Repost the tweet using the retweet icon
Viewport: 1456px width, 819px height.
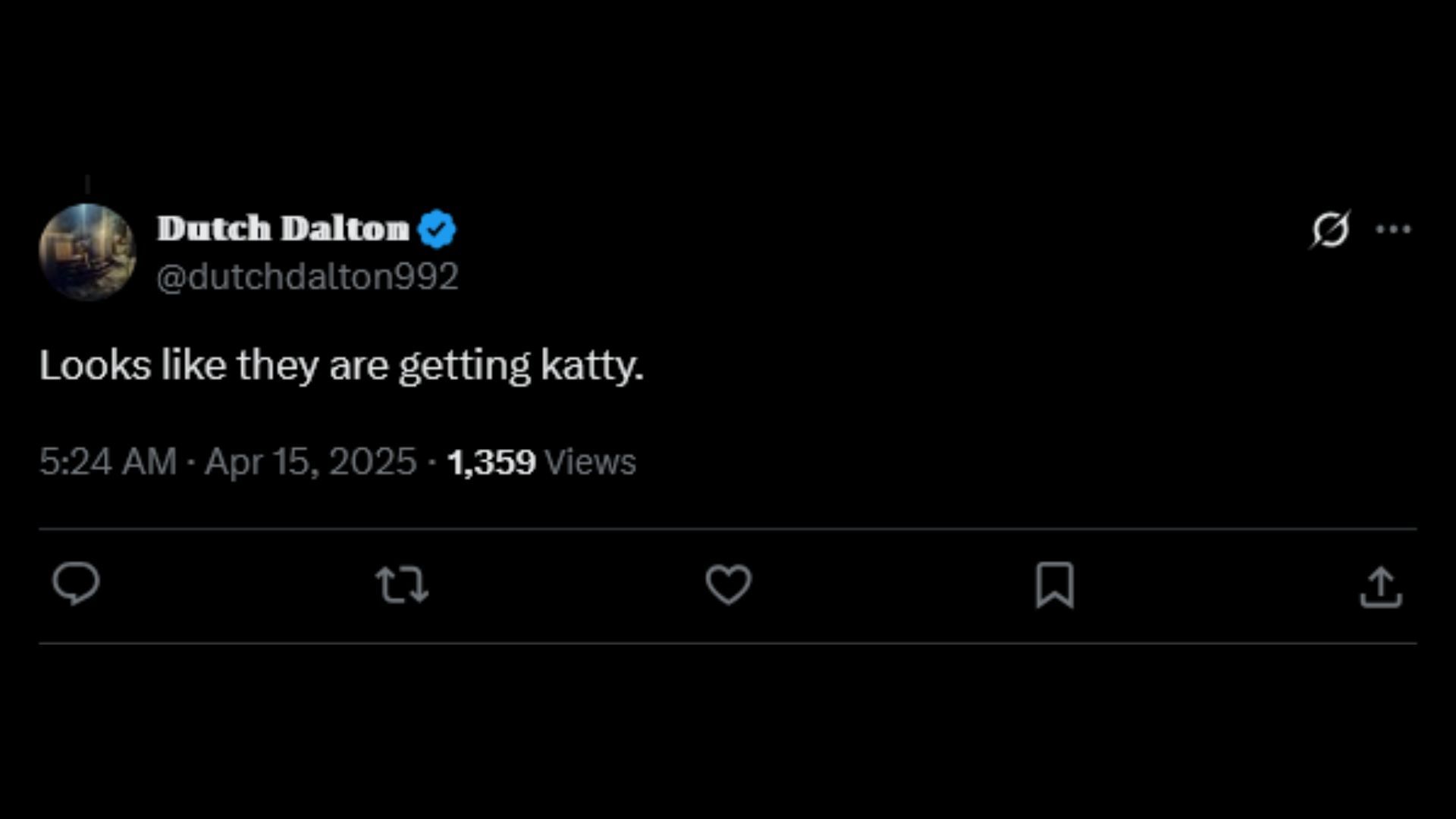402,585
